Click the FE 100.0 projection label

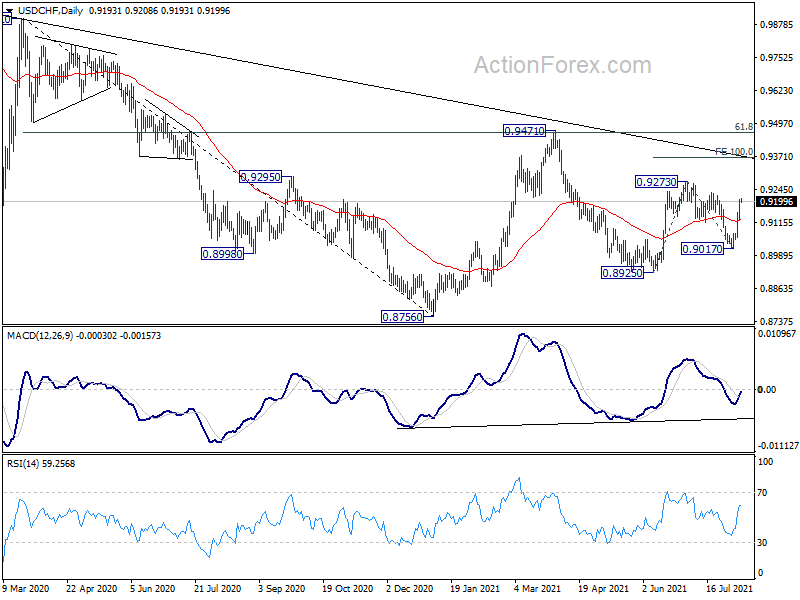(734, 152)
